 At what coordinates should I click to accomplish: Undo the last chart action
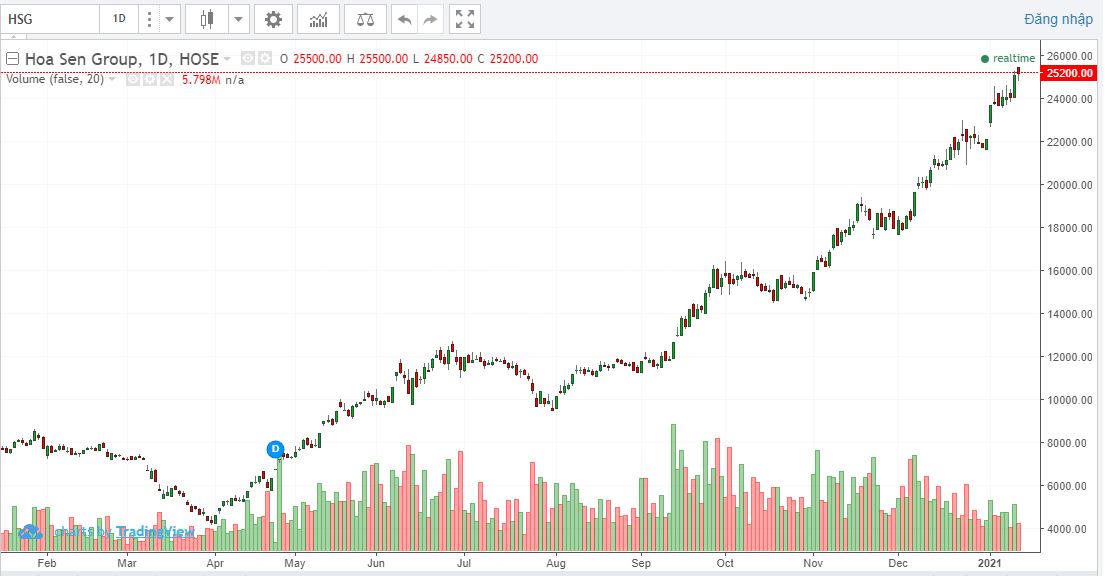pos(404,19)
